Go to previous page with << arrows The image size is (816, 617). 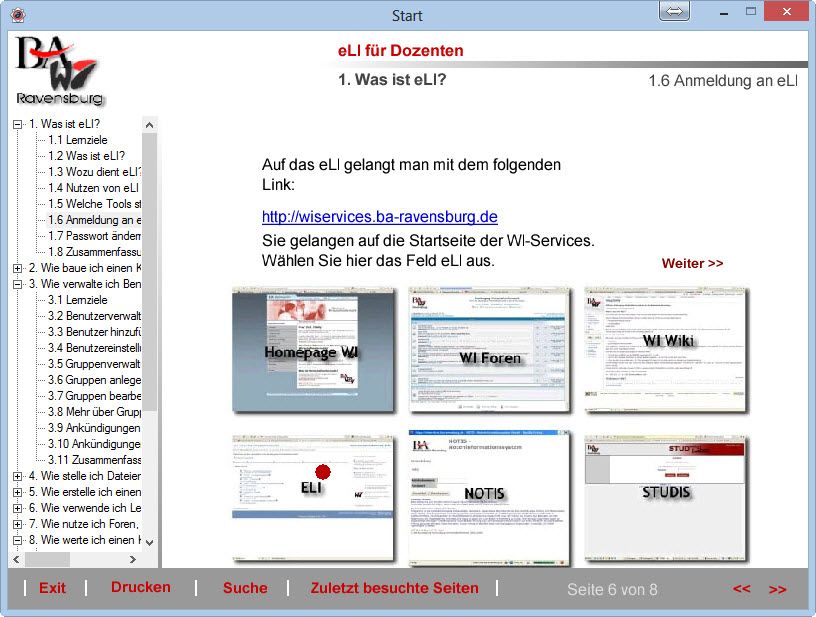(741, 589)
